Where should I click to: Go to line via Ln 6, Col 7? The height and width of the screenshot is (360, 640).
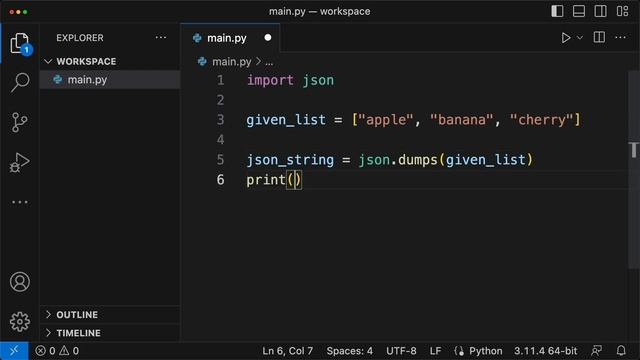coord(287,351)
